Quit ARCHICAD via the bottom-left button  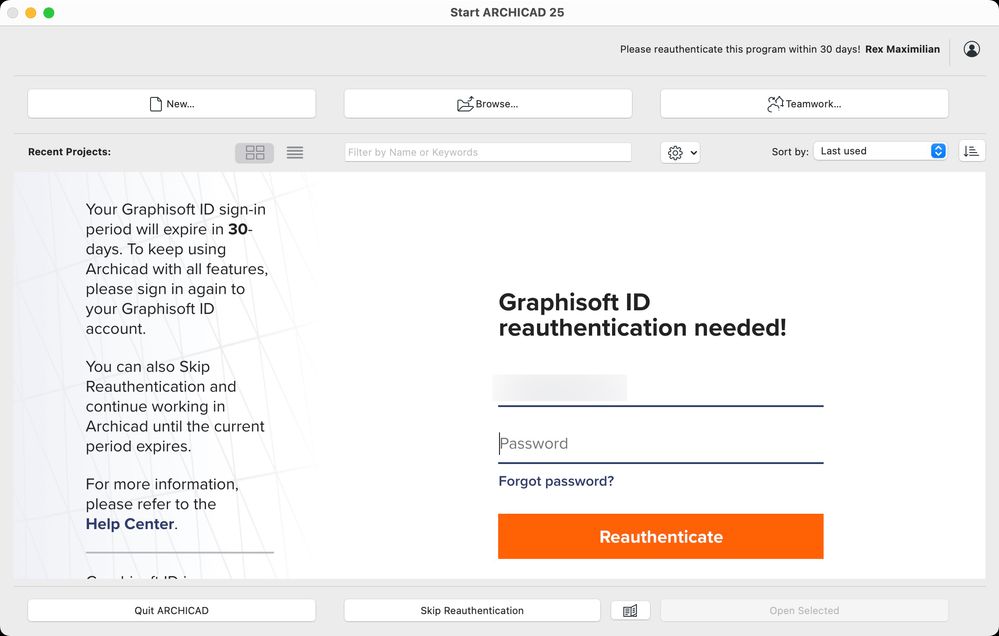pyautogui.click(x=171, y=610)
